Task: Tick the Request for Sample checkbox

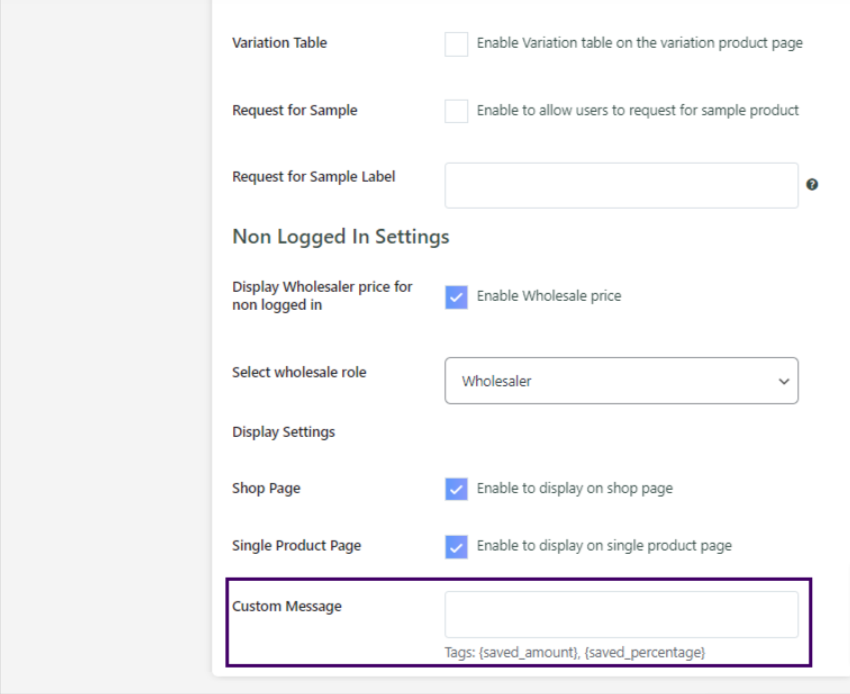Action: tap(456, 111)
